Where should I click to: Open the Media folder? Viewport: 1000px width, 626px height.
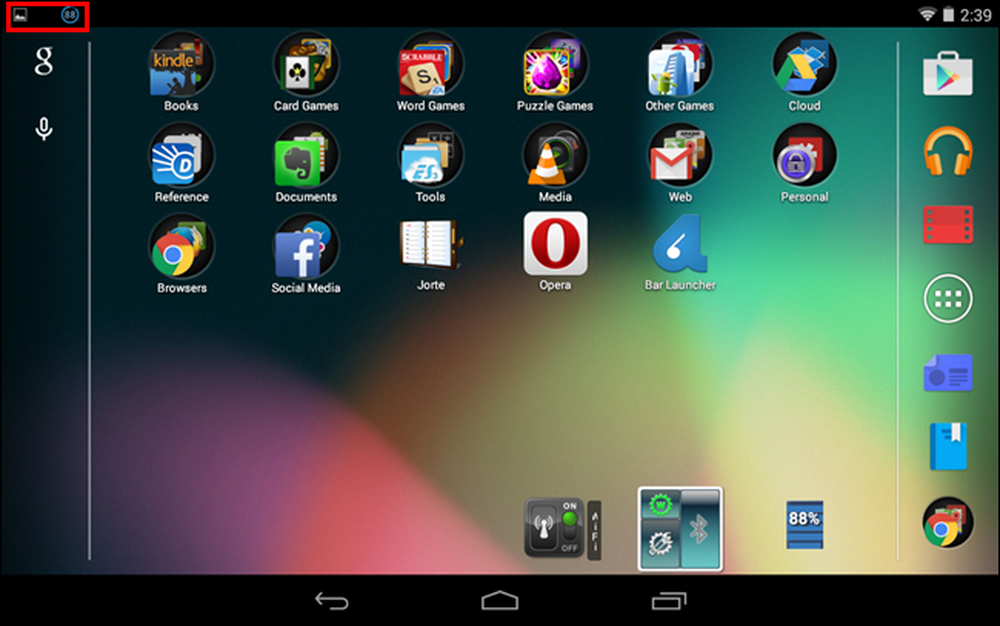pyautogui.click(x=555, y=156)
